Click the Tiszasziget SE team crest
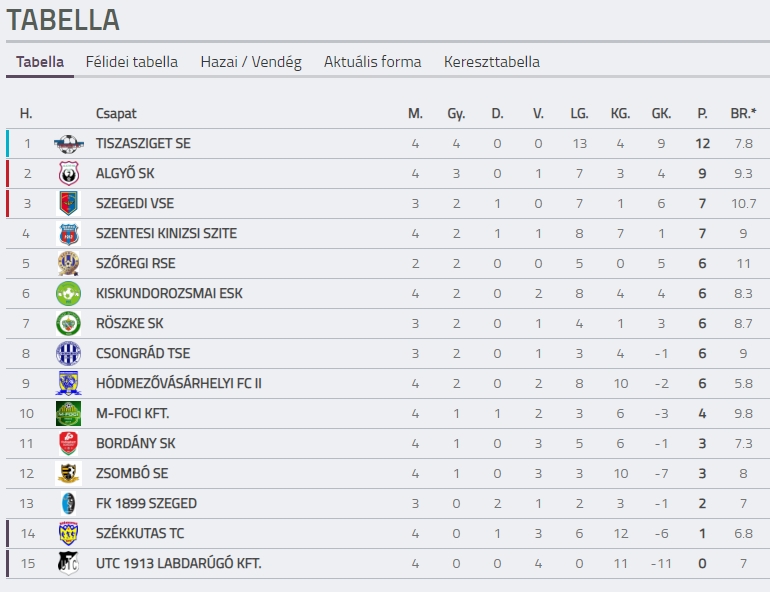Image resolution: width=770 pixels, height=592 pixels. click(68, 144)
